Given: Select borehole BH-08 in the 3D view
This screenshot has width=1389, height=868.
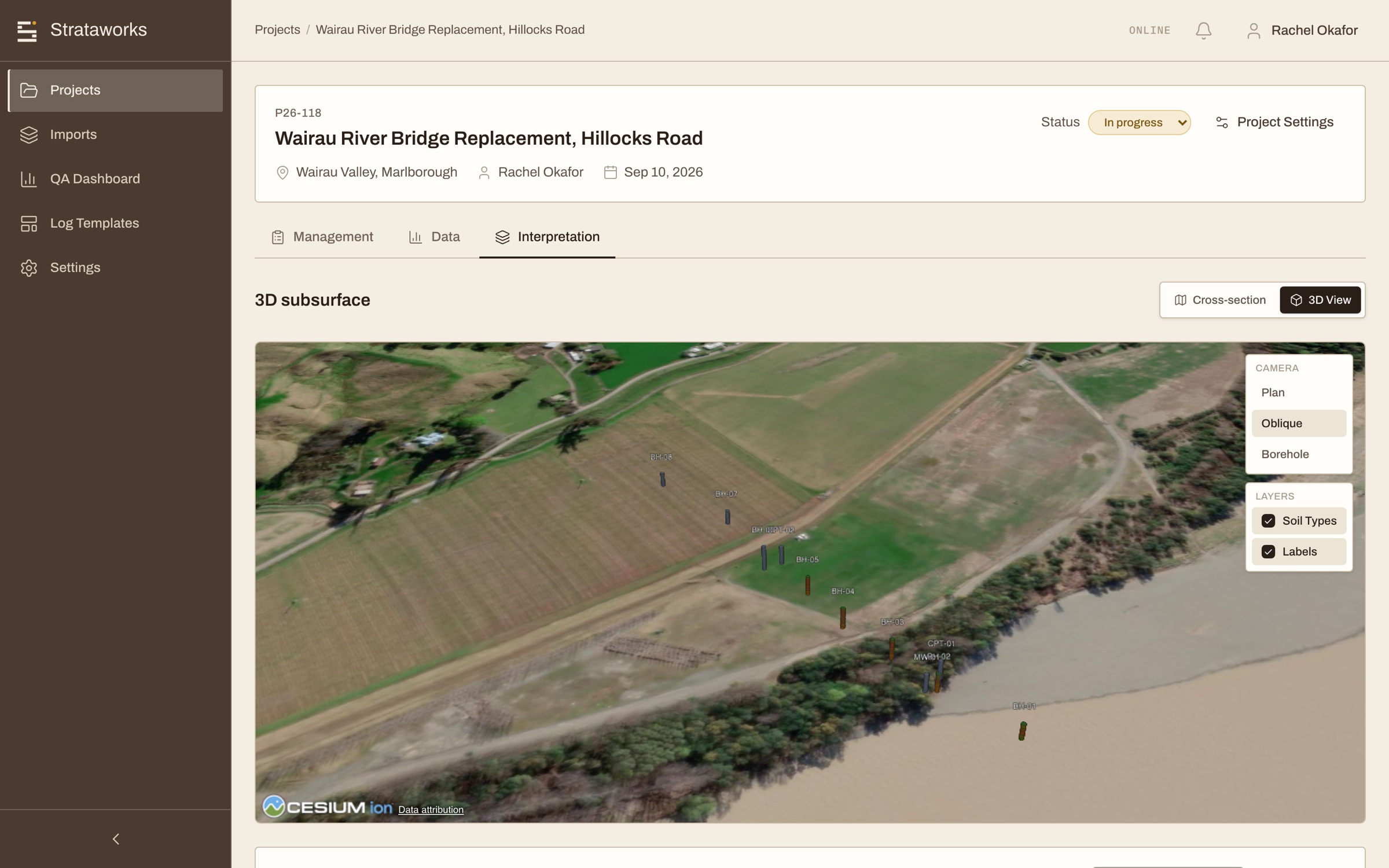Looking at the screenshot, I should pyautogui.click(x=663, y=479).
